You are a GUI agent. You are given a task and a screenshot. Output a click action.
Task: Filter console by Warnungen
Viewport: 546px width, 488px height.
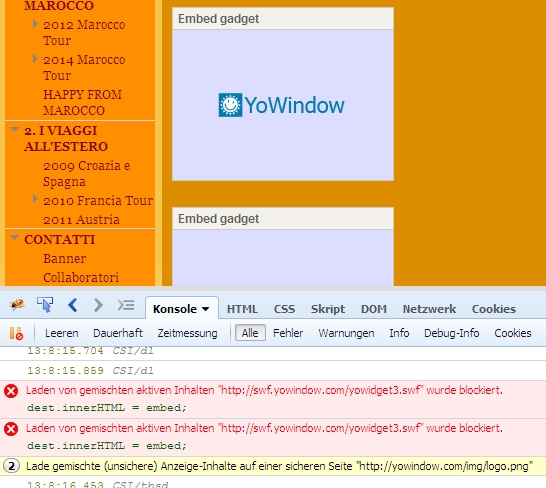346,333
